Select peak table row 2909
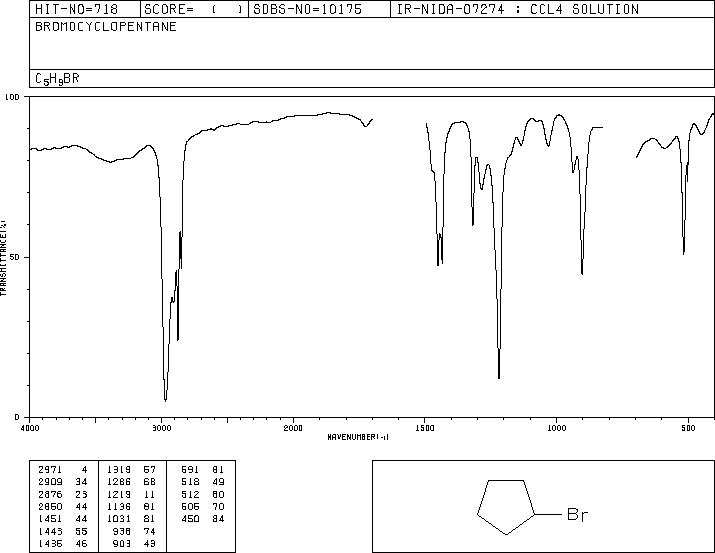The image size is (715, 553). (63, 482)
